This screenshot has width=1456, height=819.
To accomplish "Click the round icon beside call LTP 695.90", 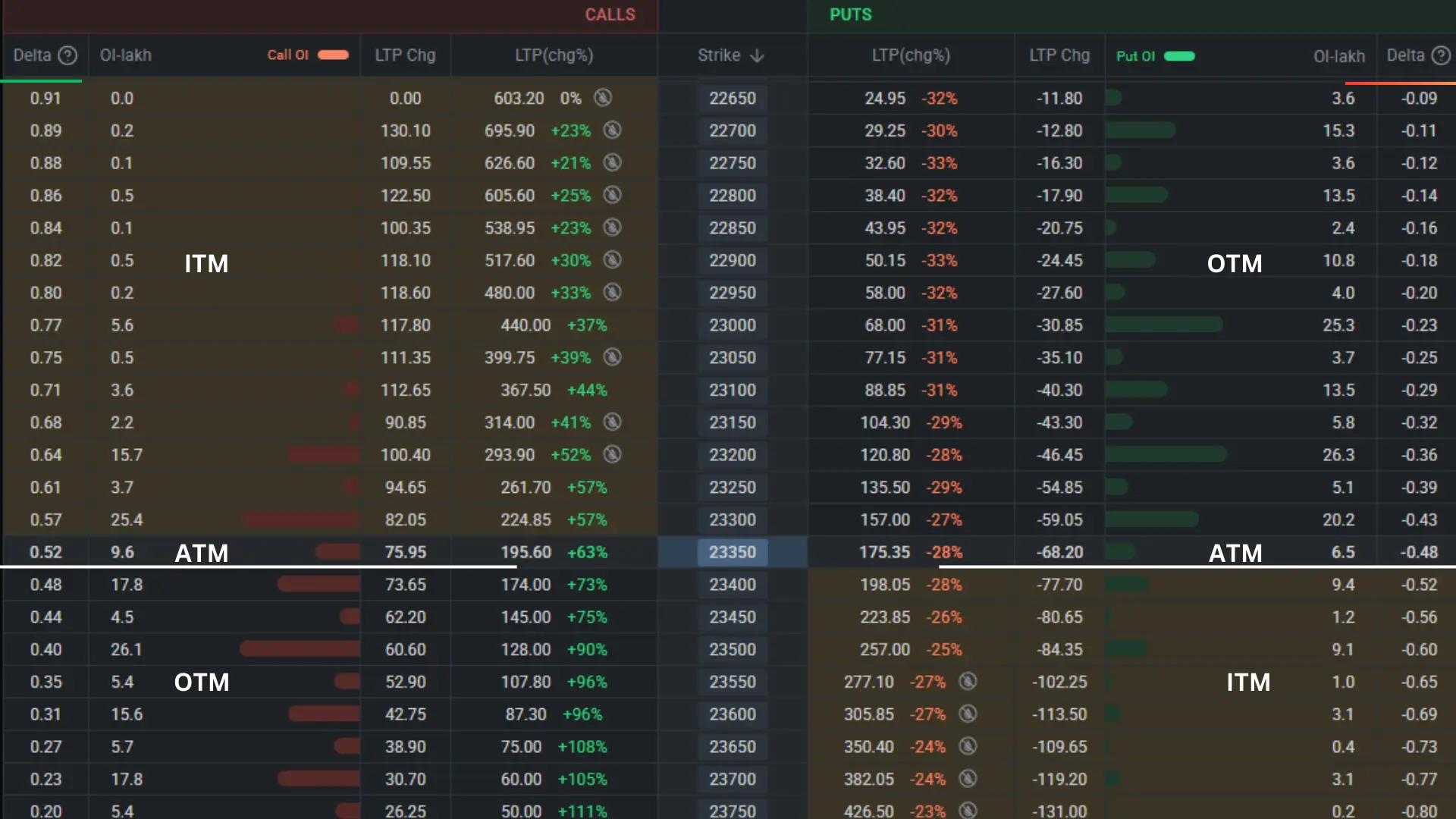I will coord(612,130).
